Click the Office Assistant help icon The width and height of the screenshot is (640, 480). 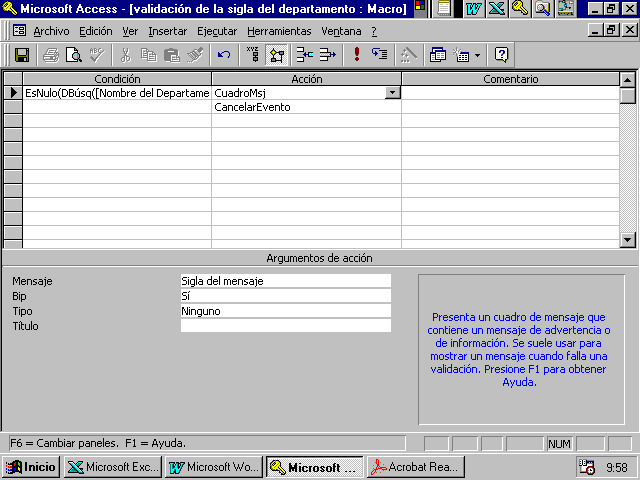501,55
